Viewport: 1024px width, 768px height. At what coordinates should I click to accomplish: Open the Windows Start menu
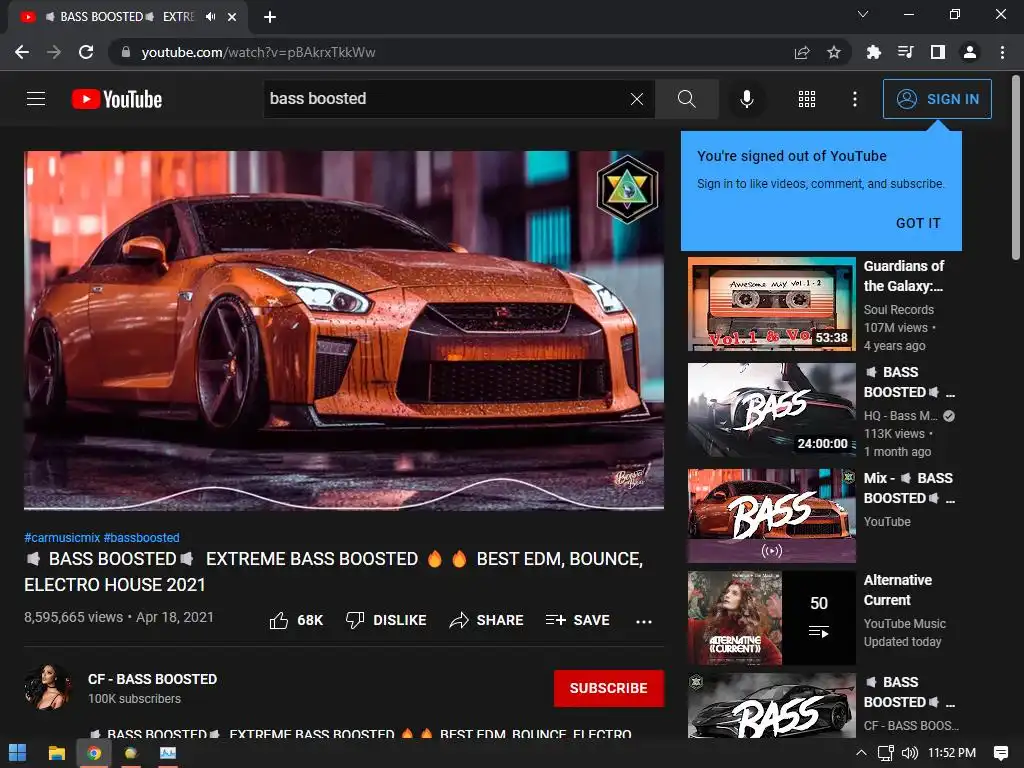18,753
